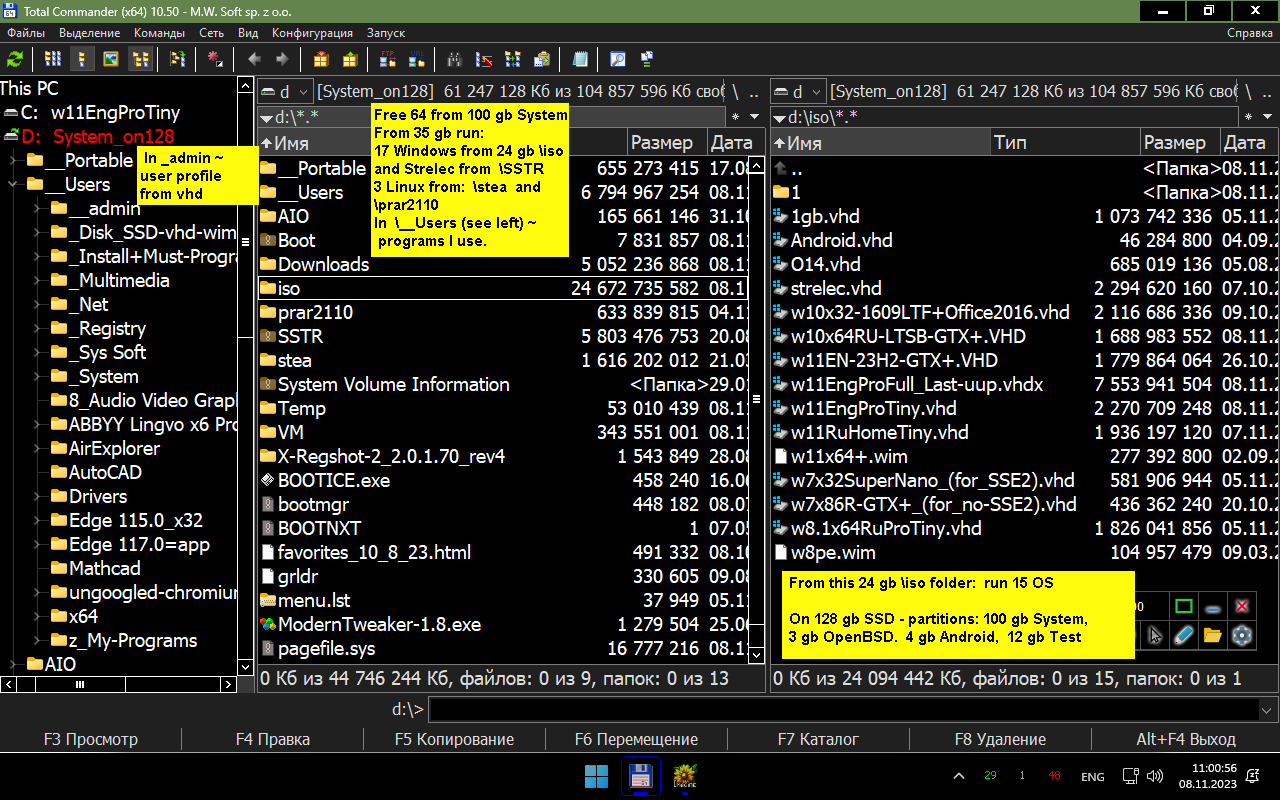Go back with the left arrow icon
The width and height of the screenshot is (1280, 800).
click(254, 59)
